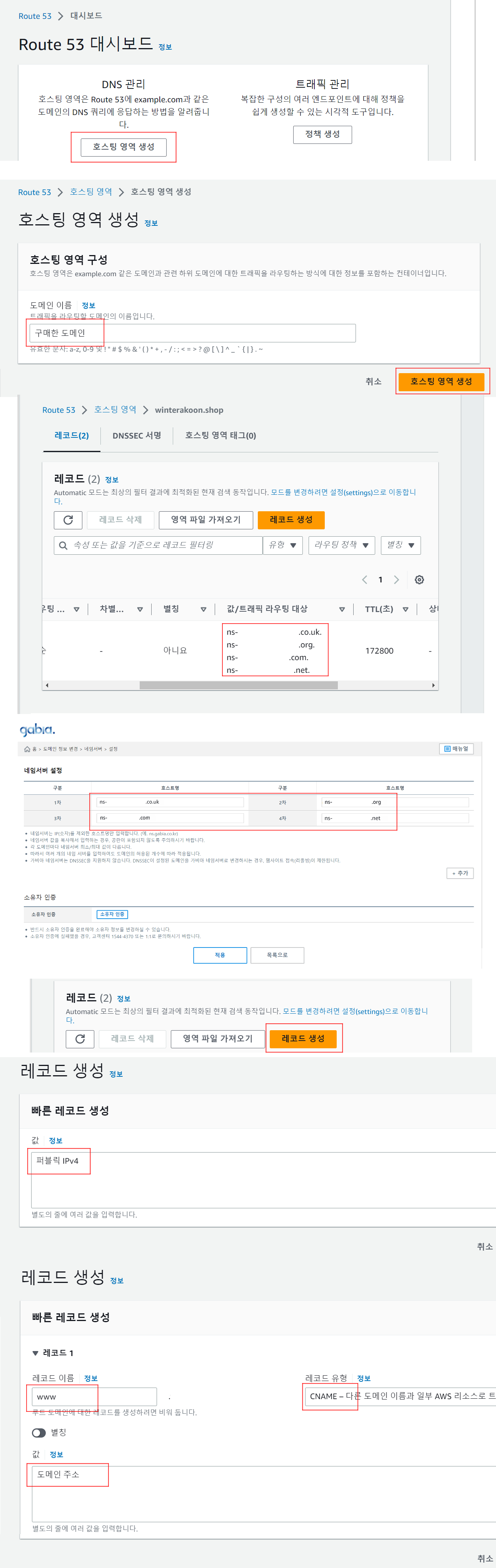Click the left scroll arrow of the table
This screenshot has height=1568, width=496.
(47, 686)
